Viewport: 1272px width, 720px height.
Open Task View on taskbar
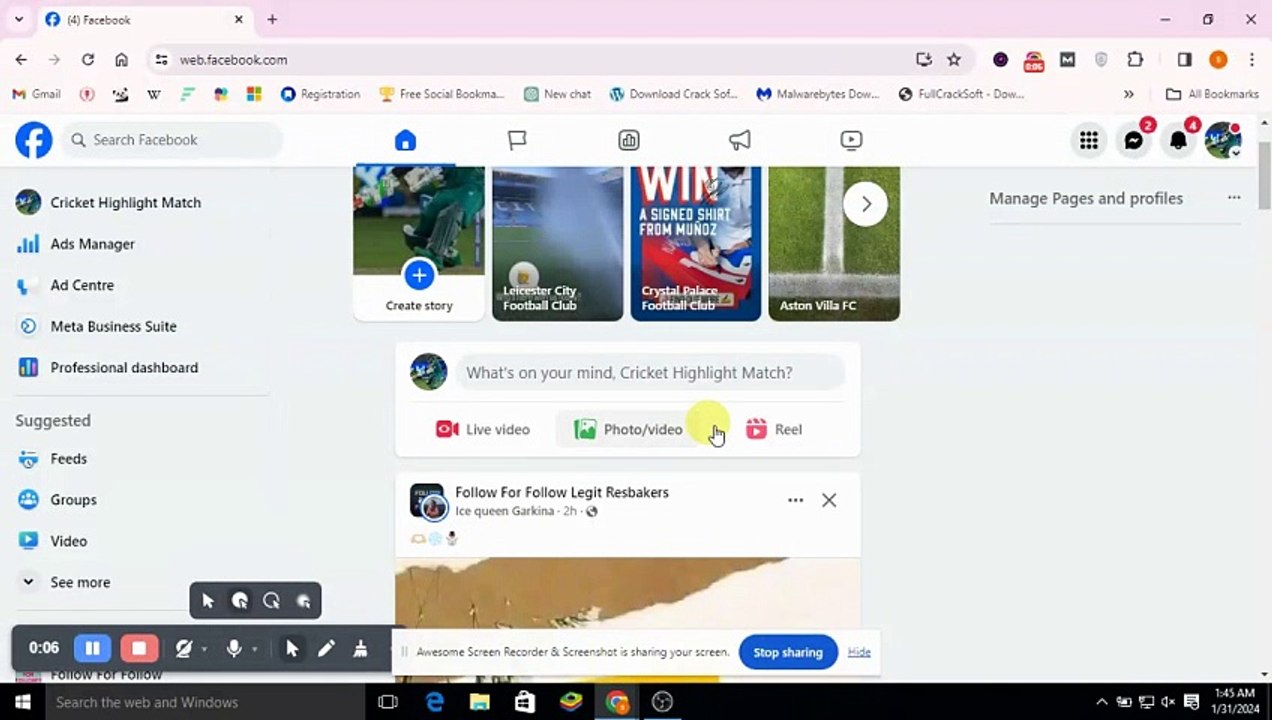point(388,702)
